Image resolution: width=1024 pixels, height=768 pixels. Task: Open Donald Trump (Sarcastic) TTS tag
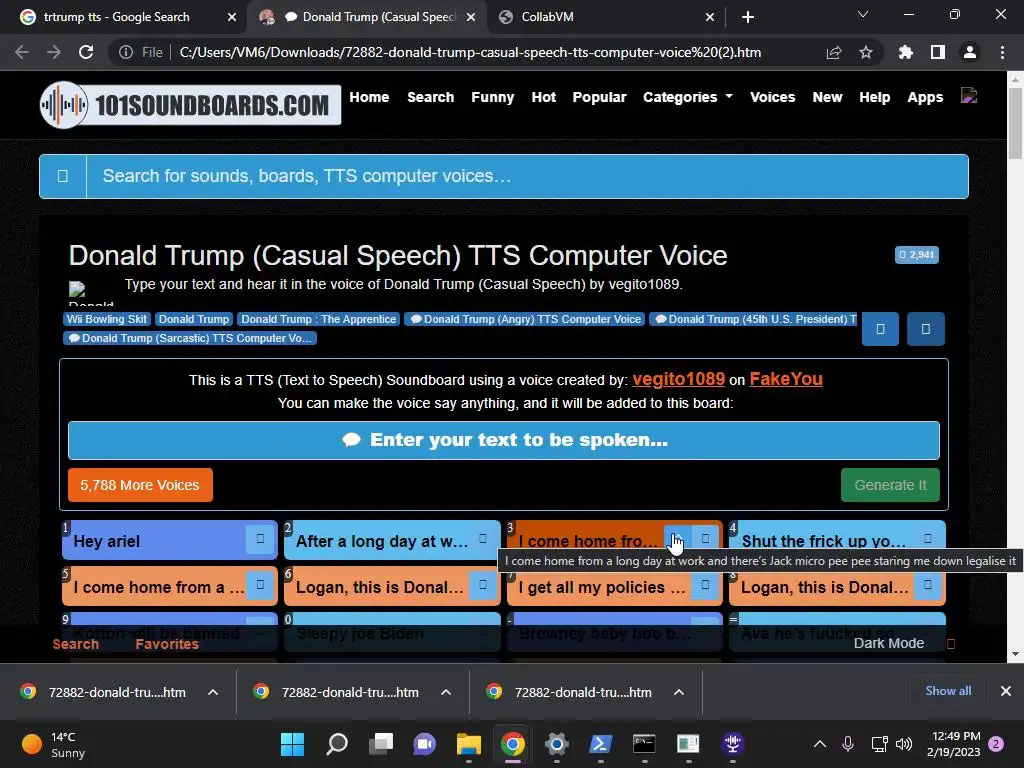pyautogui.click(x=190, y=338)
